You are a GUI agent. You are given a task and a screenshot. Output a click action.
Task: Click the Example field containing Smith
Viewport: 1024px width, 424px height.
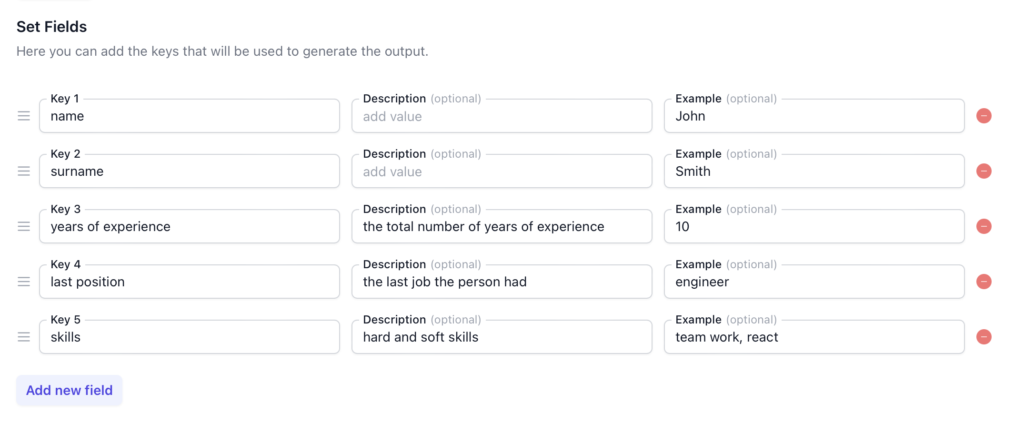click(x=814, y=172)
